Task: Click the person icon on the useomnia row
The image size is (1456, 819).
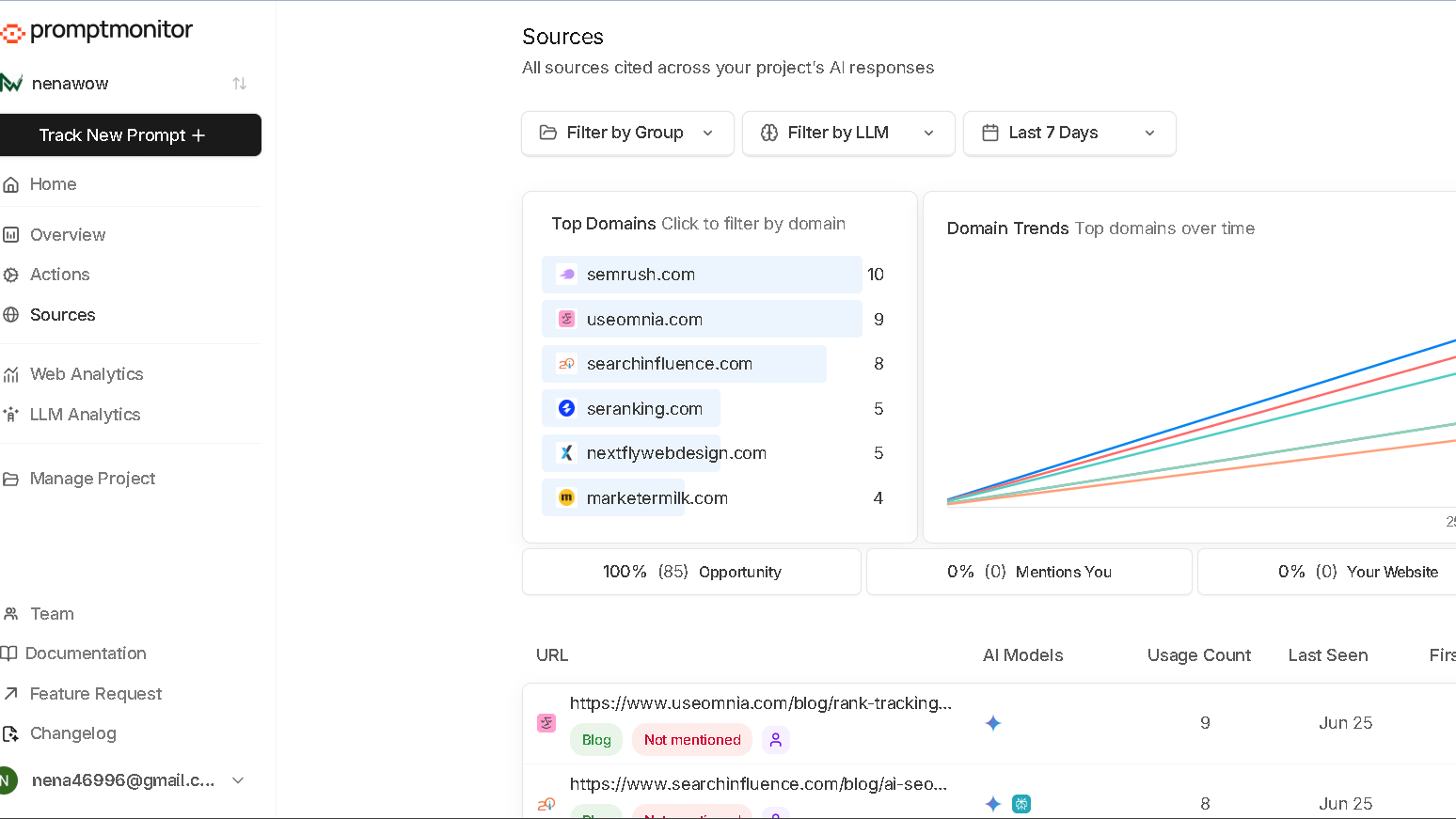Action: (x=775, y=740)
